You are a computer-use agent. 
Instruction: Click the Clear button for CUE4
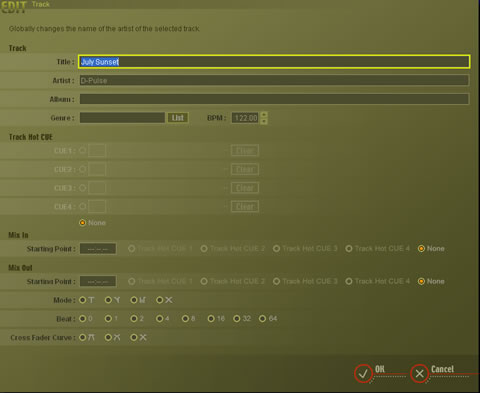point(245,207)
